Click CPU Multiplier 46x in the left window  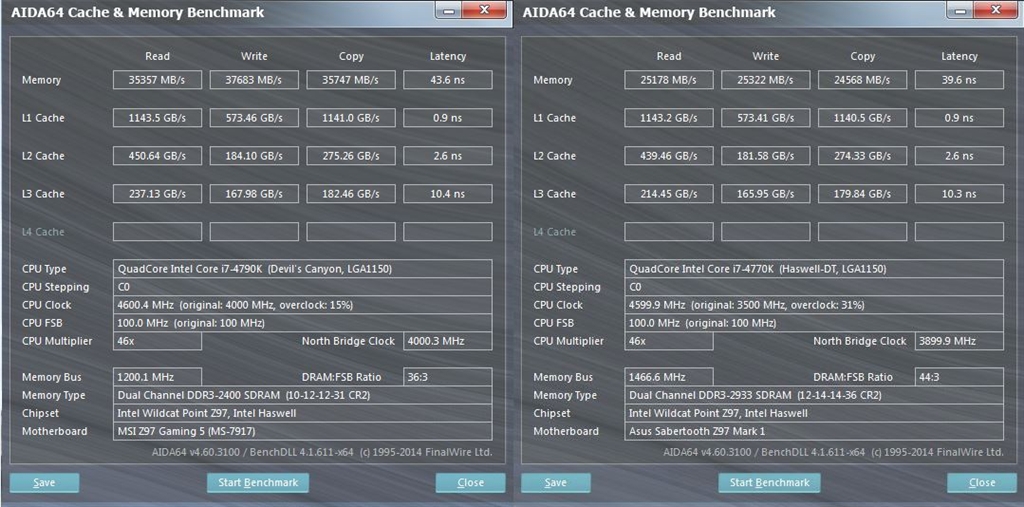pos(157,341)
